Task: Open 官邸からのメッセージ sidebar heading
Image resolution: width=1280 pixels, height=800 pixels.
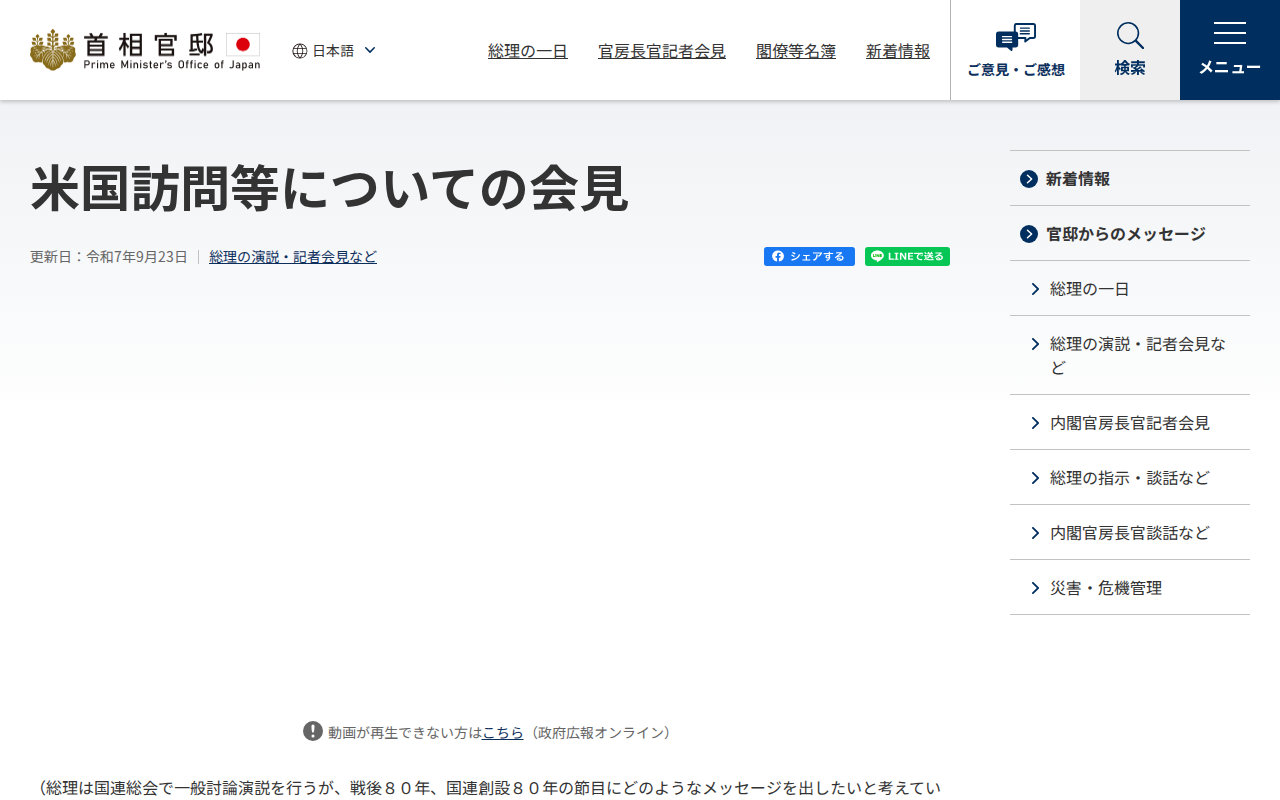Action: [x=1126, y=234]
